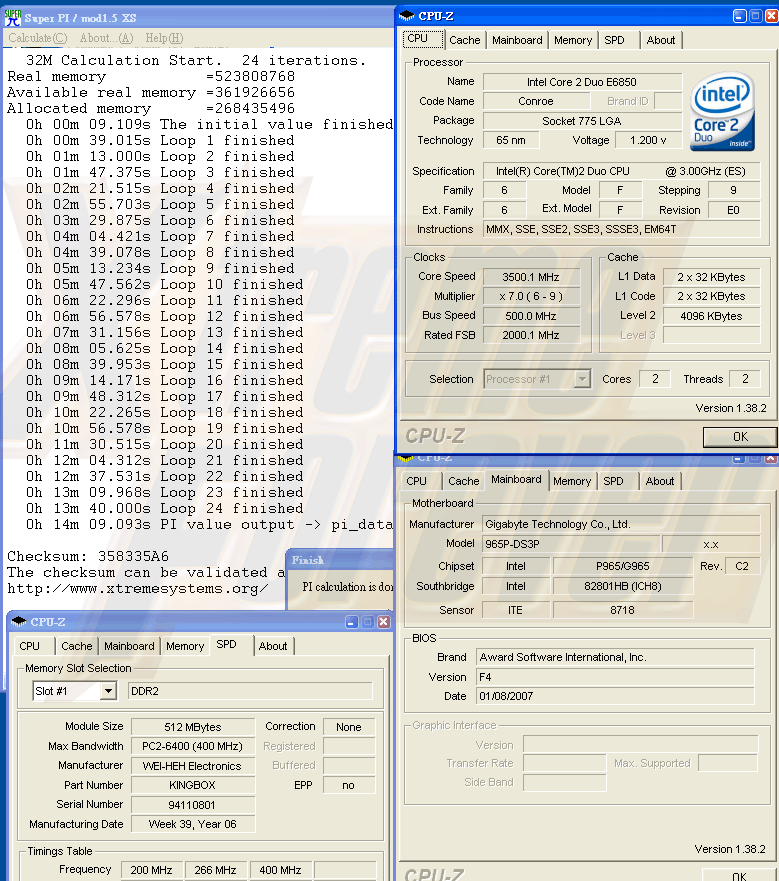Click the BIOS Version field F4

[615, 677]
